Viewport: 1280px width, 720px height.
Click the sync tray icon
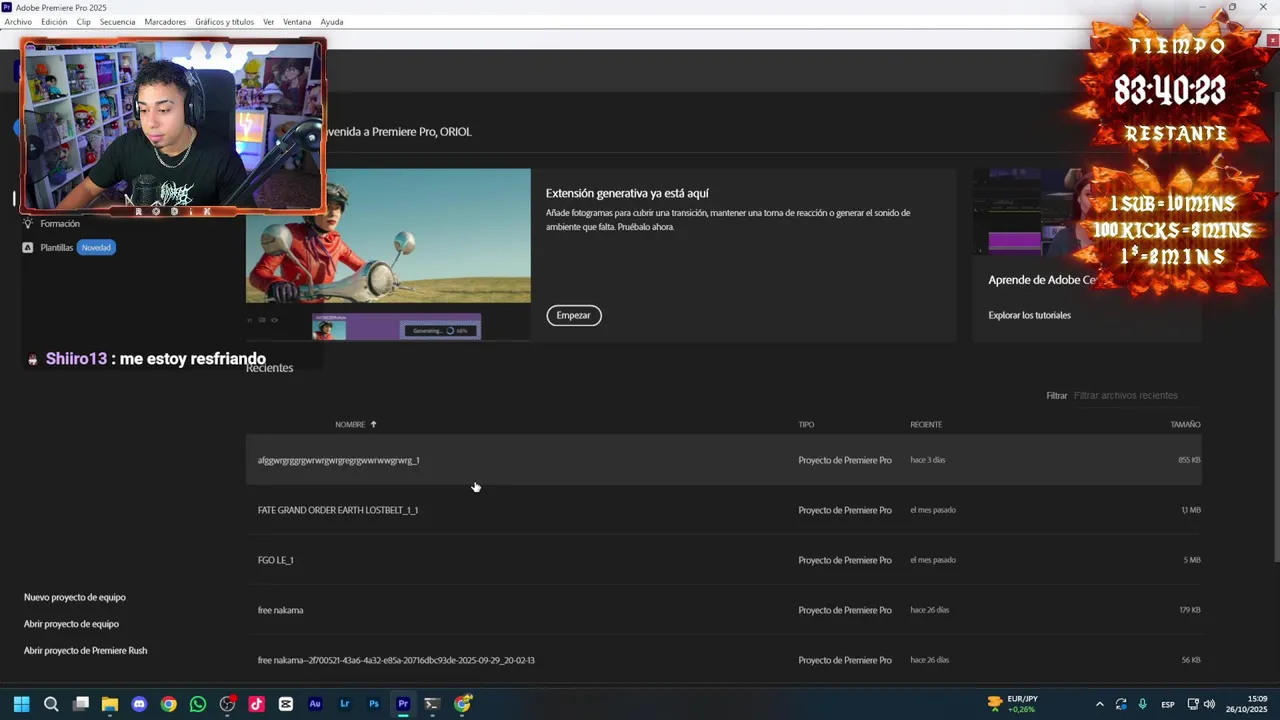(x=1121, y=704)
